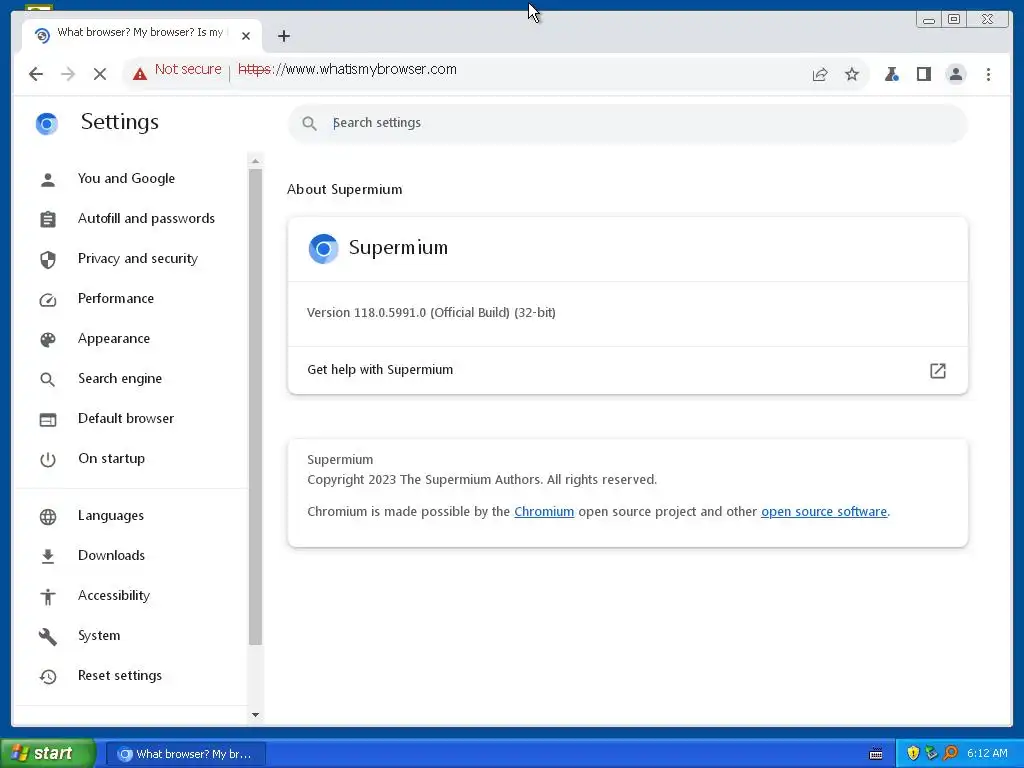Click the security shield tray icon
Screen dimensions: 1024x768
click(913, 754)
